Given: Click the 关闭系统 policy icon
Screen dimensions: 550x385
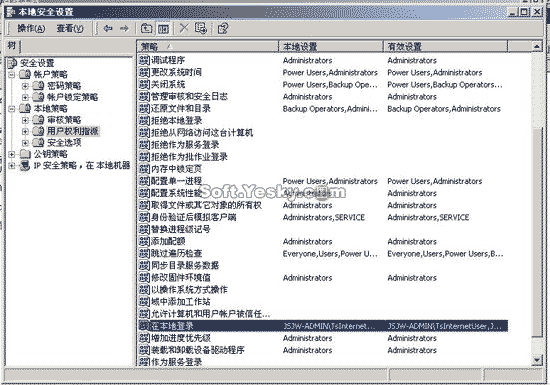Looking at the screenshot, I should click(x=145, y=84).
